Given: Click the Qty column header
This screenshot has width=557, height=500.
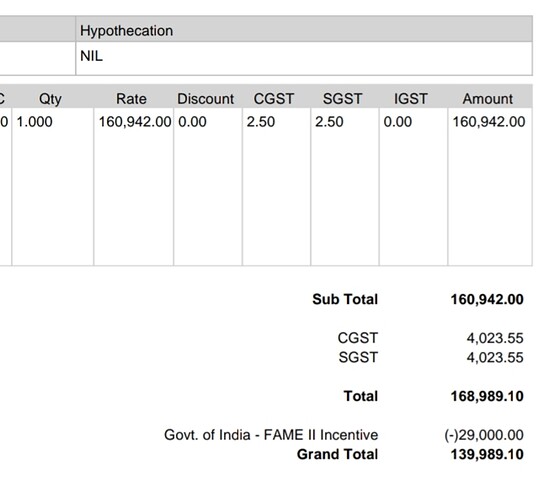Looking at the screenshot, I should pos(50,99).
